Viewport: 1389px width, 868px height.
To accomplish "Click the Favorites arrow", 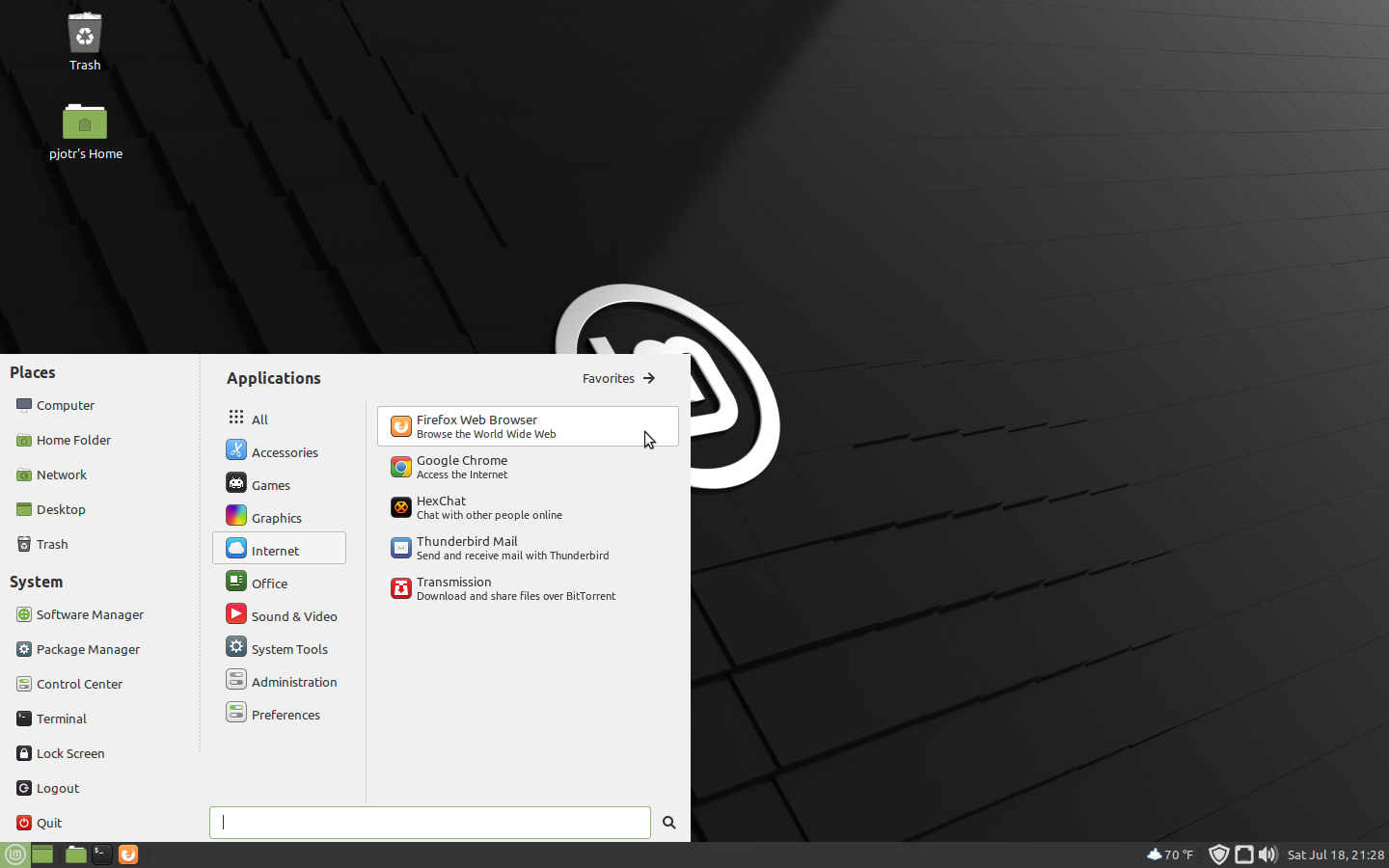I will coord(617,378).
